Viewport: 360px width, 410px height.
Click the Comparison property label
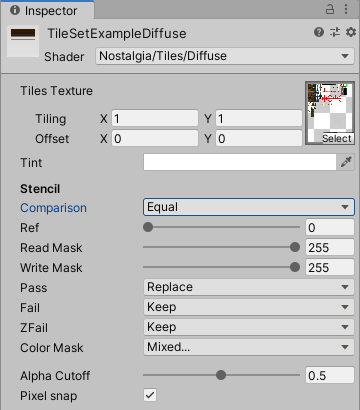[53, 208]
